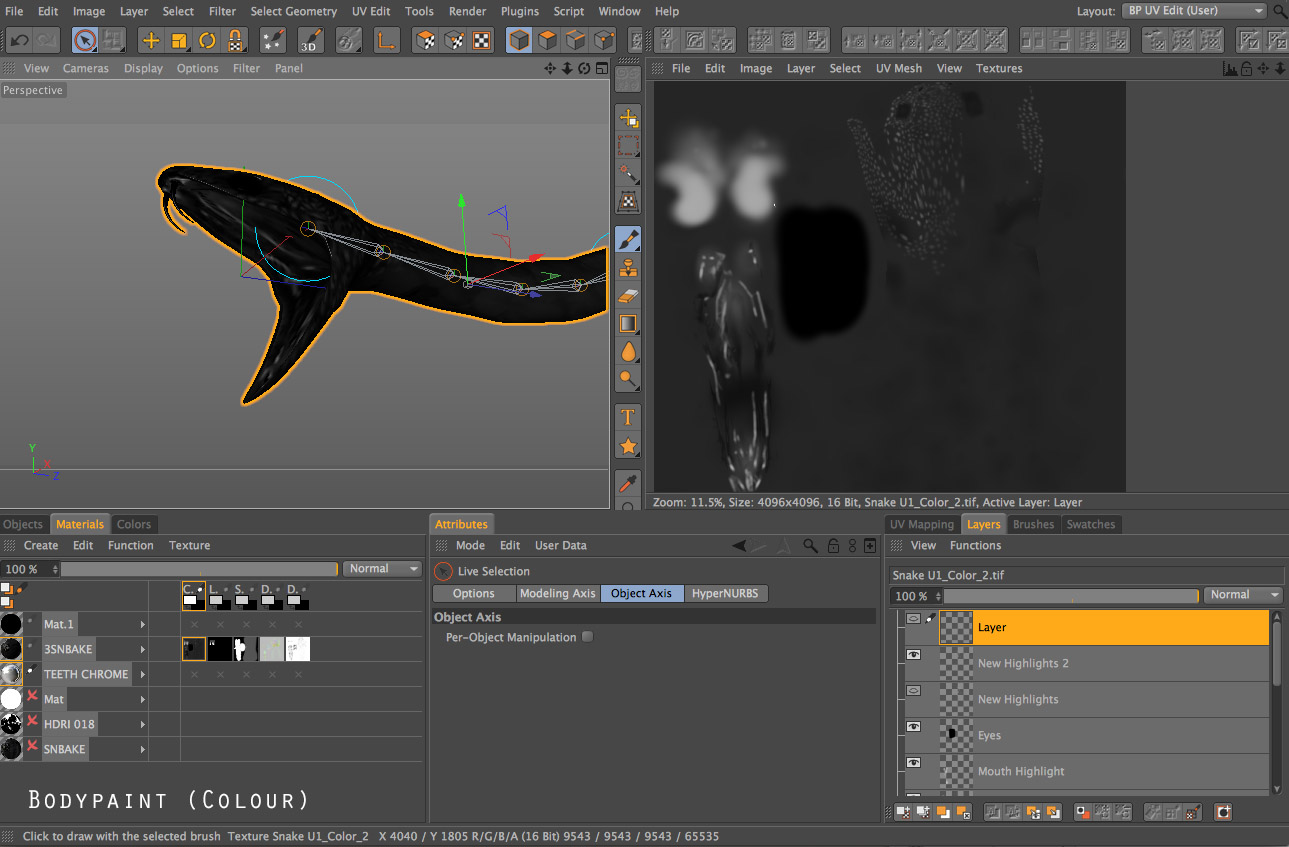Click the Modeling Axis button

[557, 593]
